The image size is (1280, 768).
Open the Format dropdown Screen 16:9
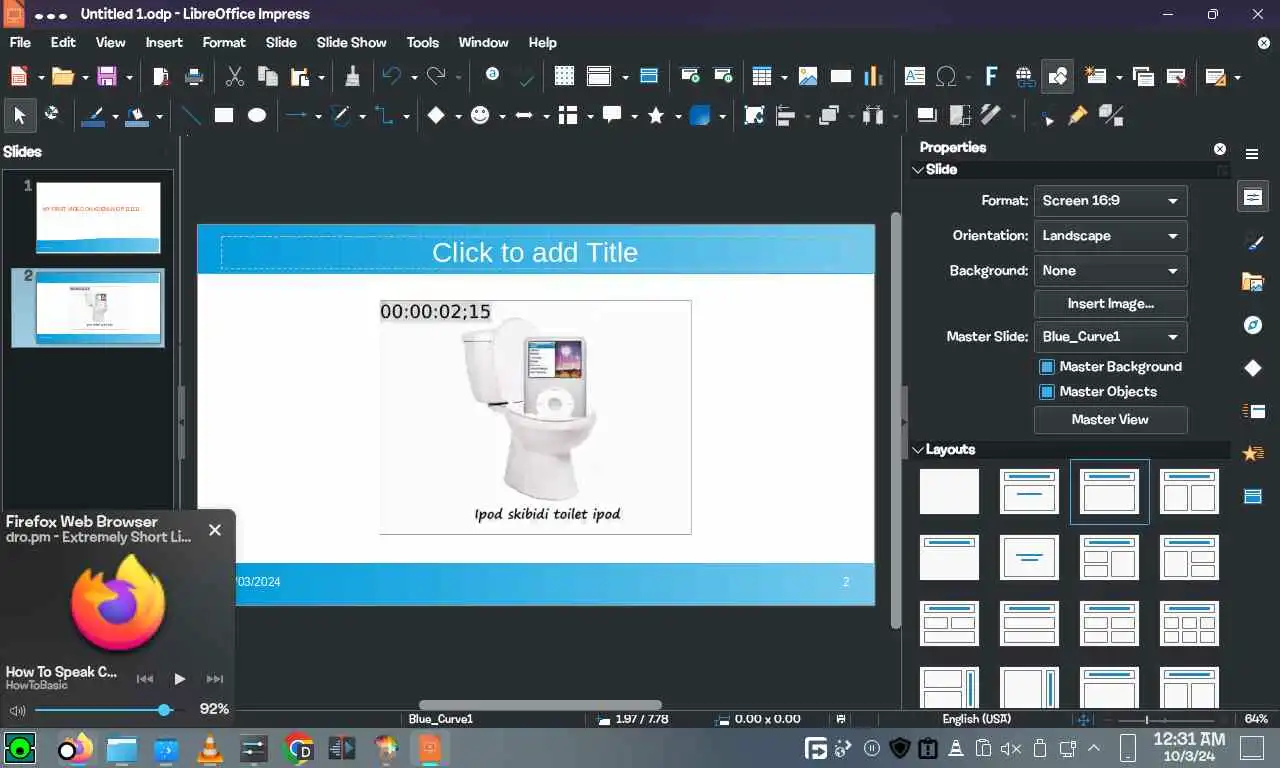(1110, 201)
